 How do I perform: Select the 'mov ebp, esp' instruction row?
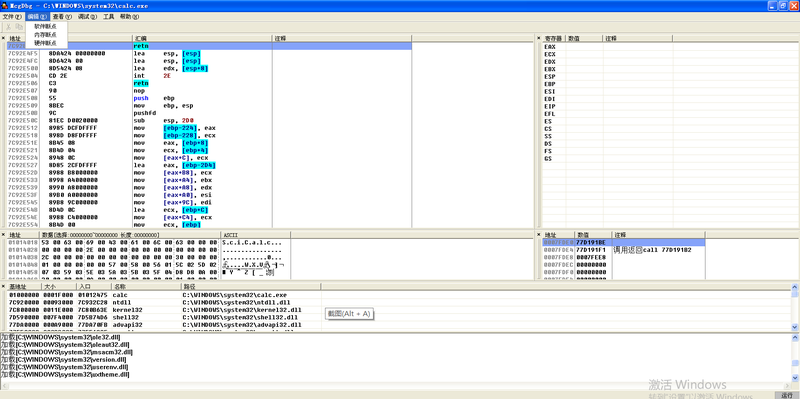tap(209, 106)
